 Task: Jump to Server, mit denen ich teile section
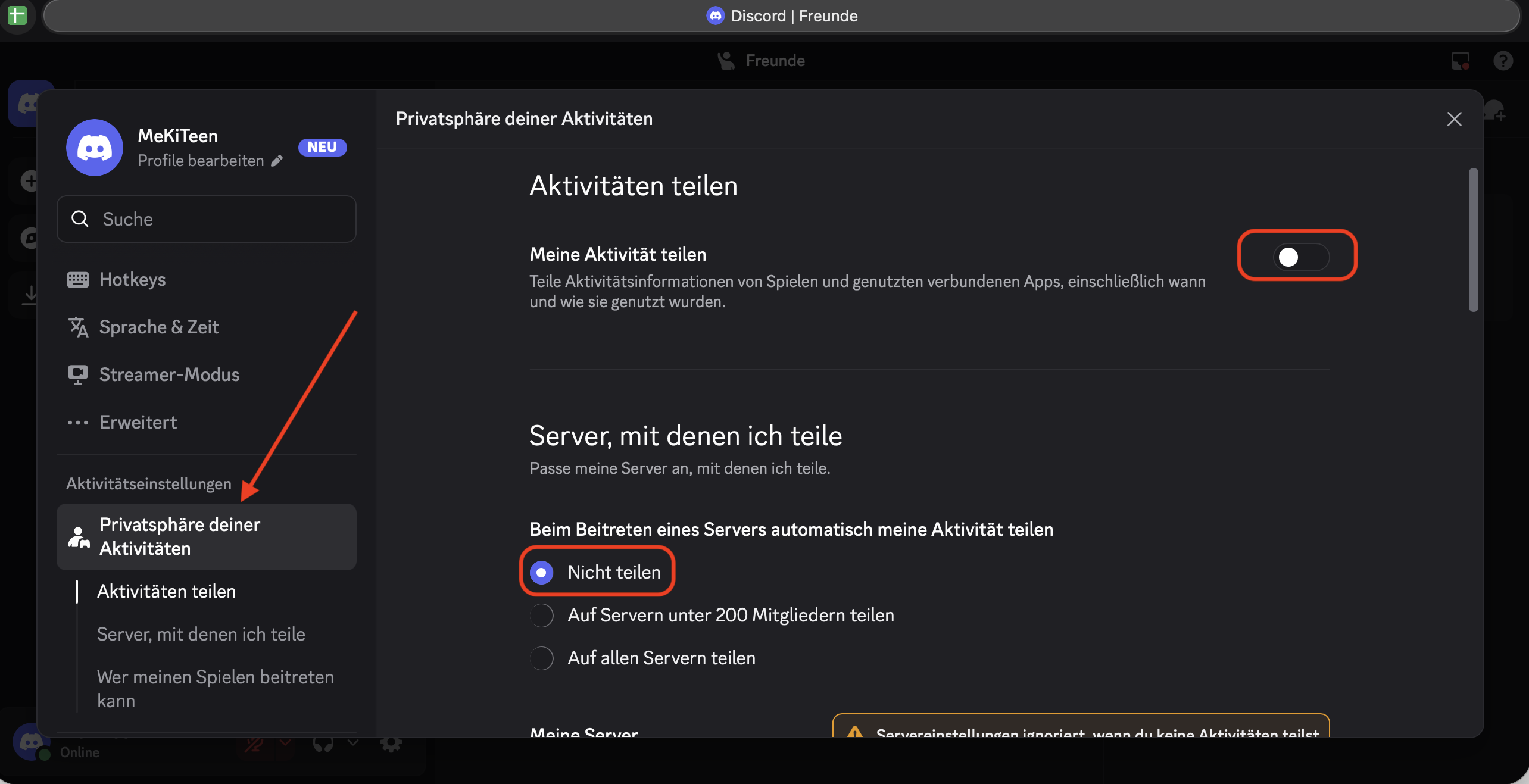tap(201, 634)
